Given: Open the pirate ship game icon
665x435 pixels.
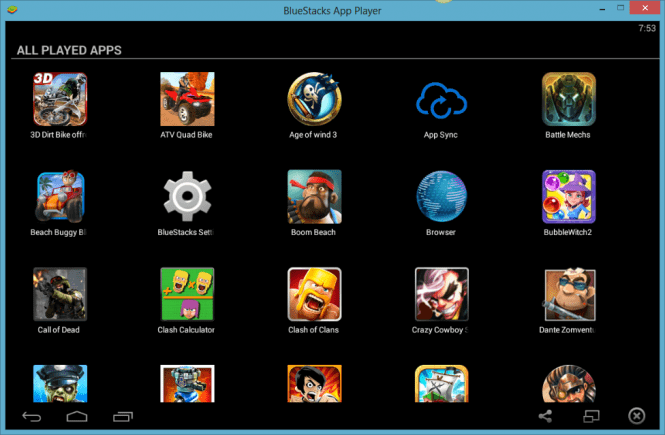Looking at the screenshot, I should 441,384.
